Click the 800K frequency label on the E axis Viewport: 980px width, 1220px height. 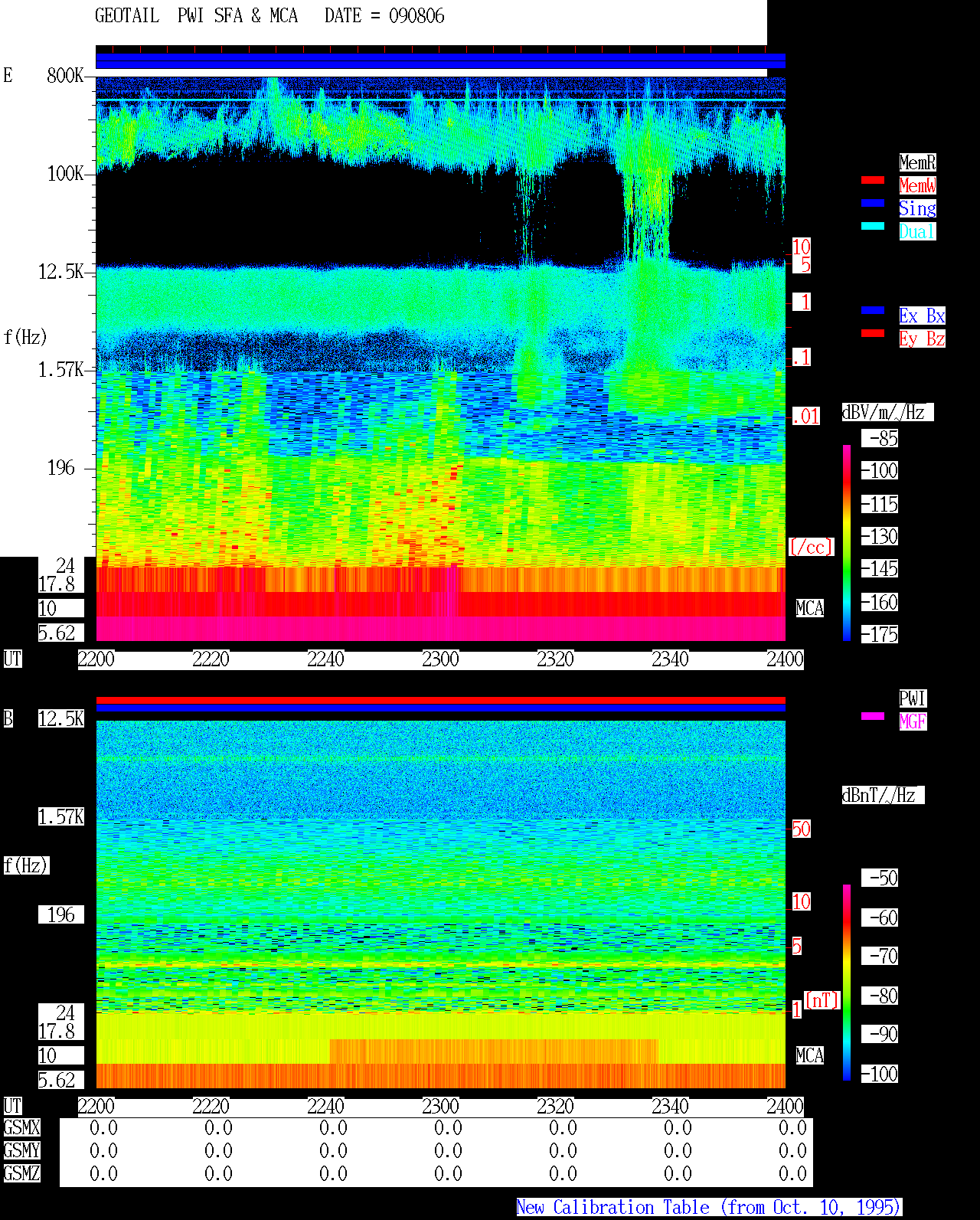(x=65, y=76)
